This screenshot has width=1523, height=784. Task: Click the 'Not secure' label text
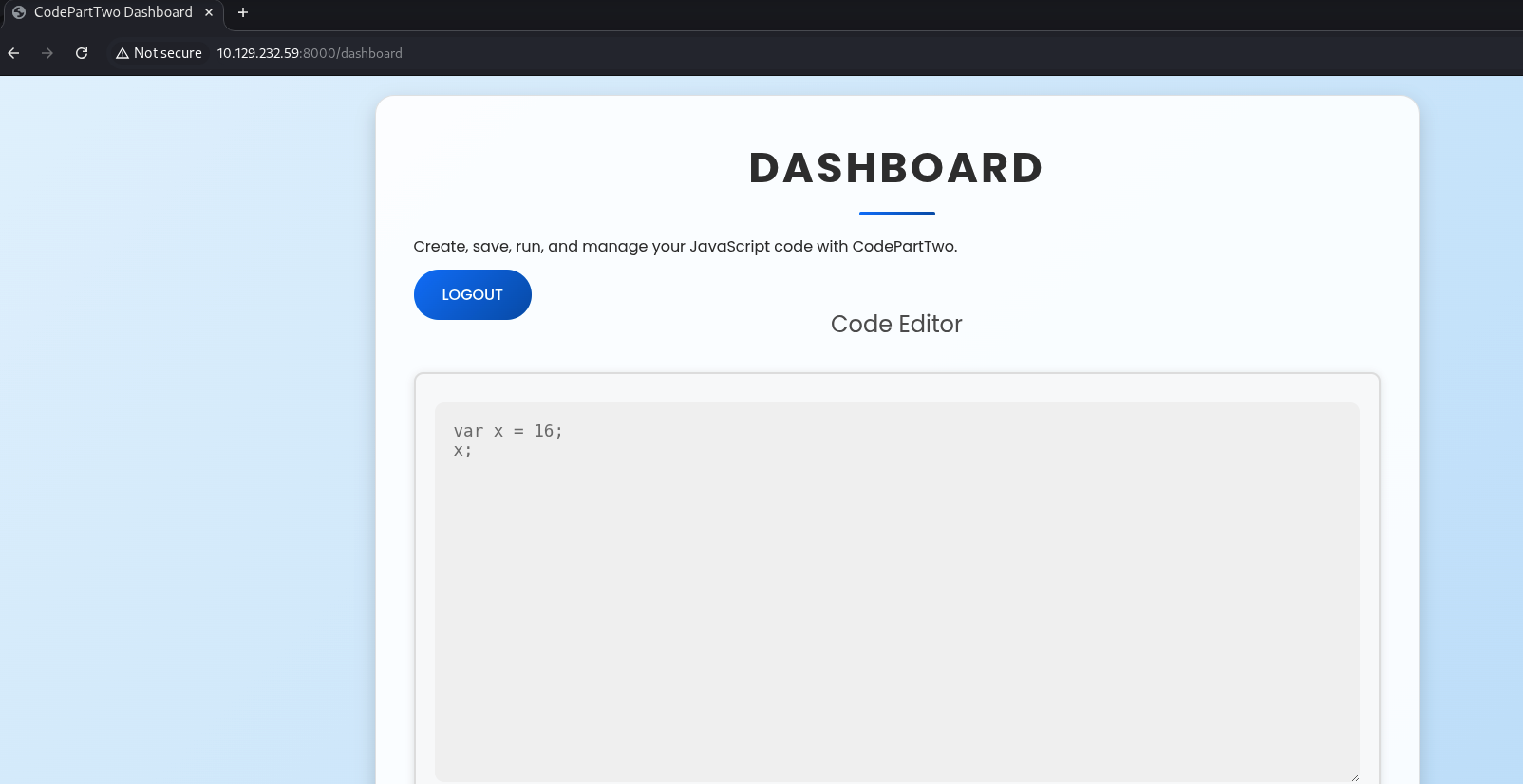pyautogui.click(x=168, y=53)
